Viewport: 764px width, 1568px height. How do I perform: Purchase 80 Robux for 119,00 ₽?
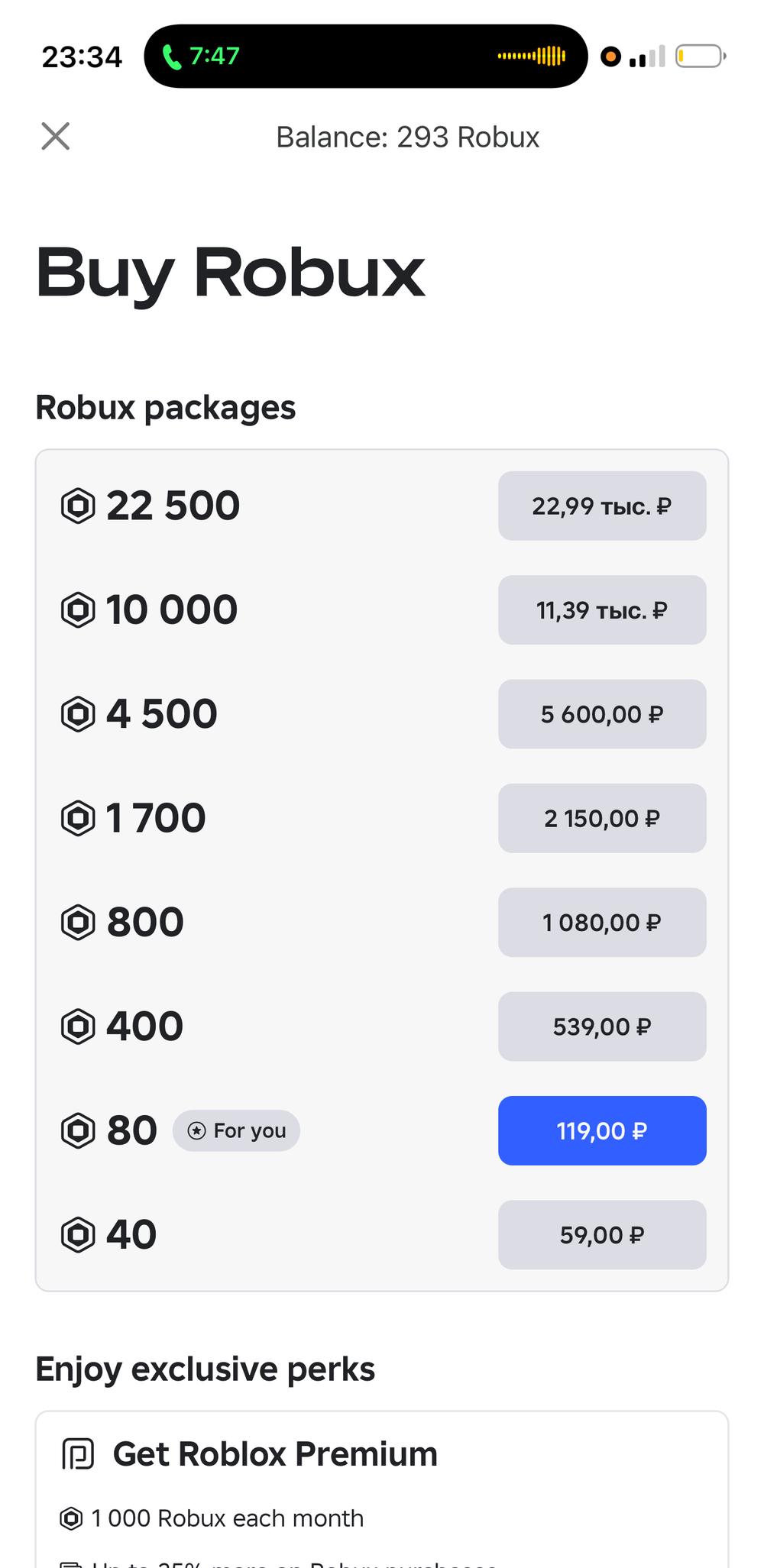click(602, 1130)
